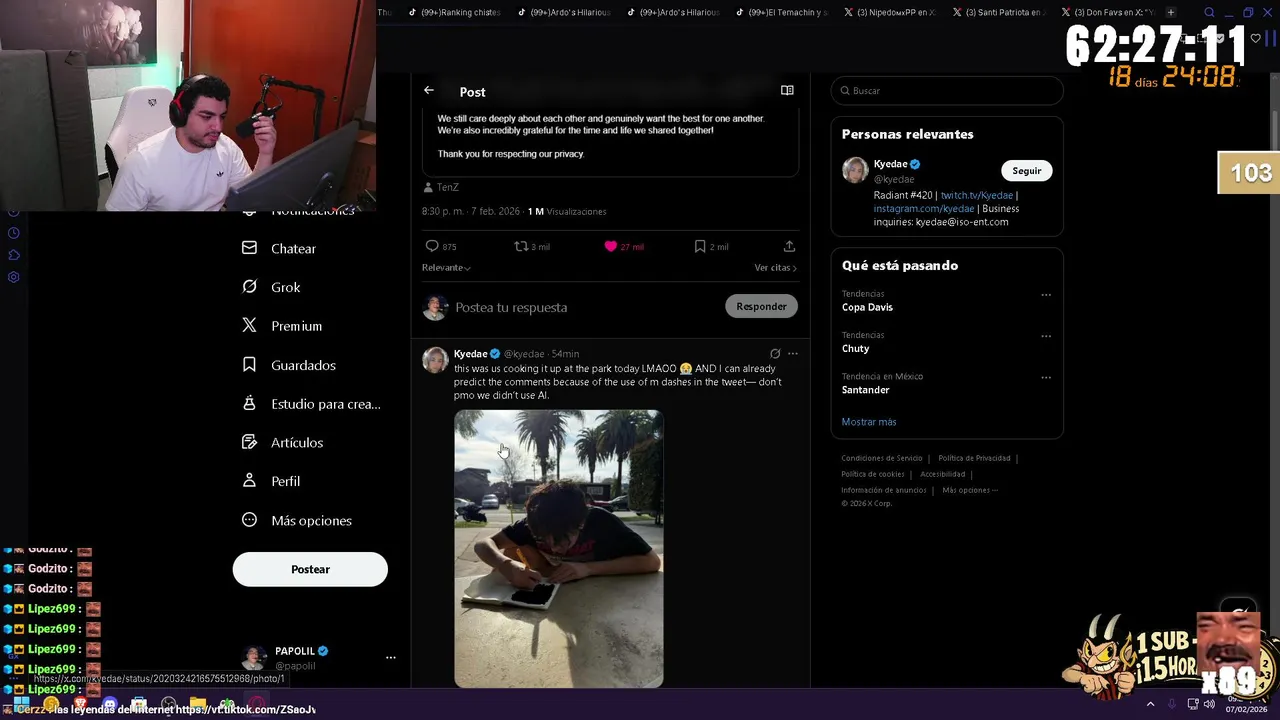Click the Buscar search field
The image size is (1280, 720).
pyautogui.click(x=947, y=90)
